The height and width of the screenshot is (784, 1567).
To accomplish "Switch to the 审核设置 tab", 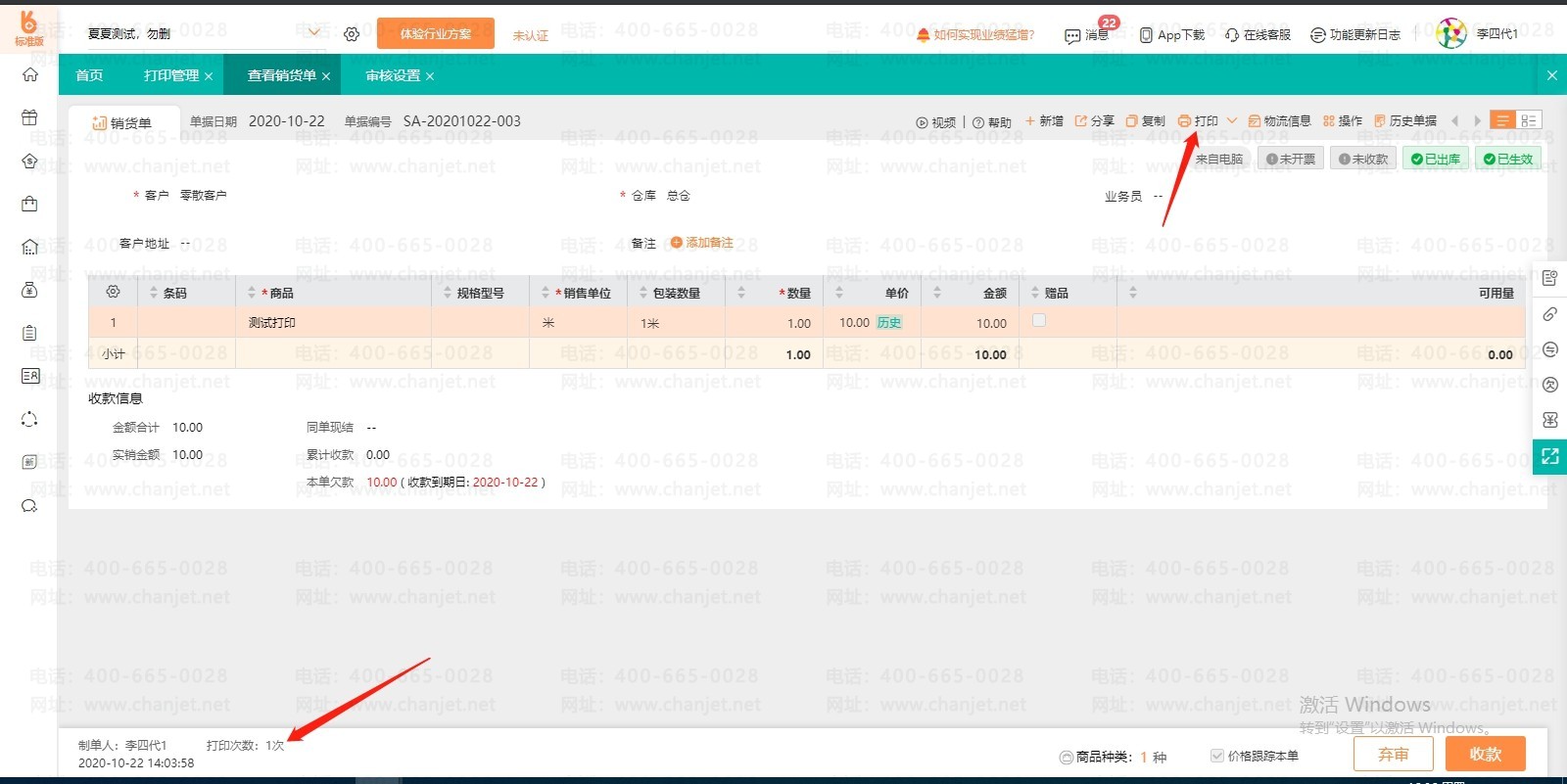I will (x=393, y=75).
